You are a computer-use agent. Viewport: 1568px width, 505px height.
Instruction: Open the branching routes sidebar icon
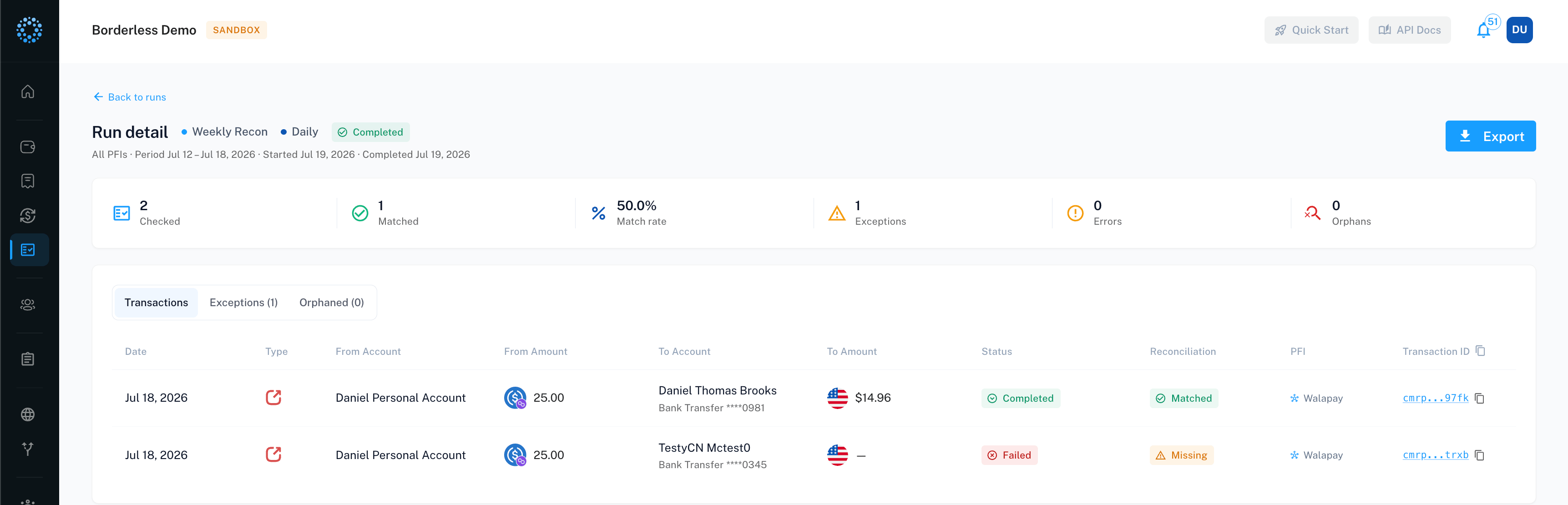pos(28,449)
